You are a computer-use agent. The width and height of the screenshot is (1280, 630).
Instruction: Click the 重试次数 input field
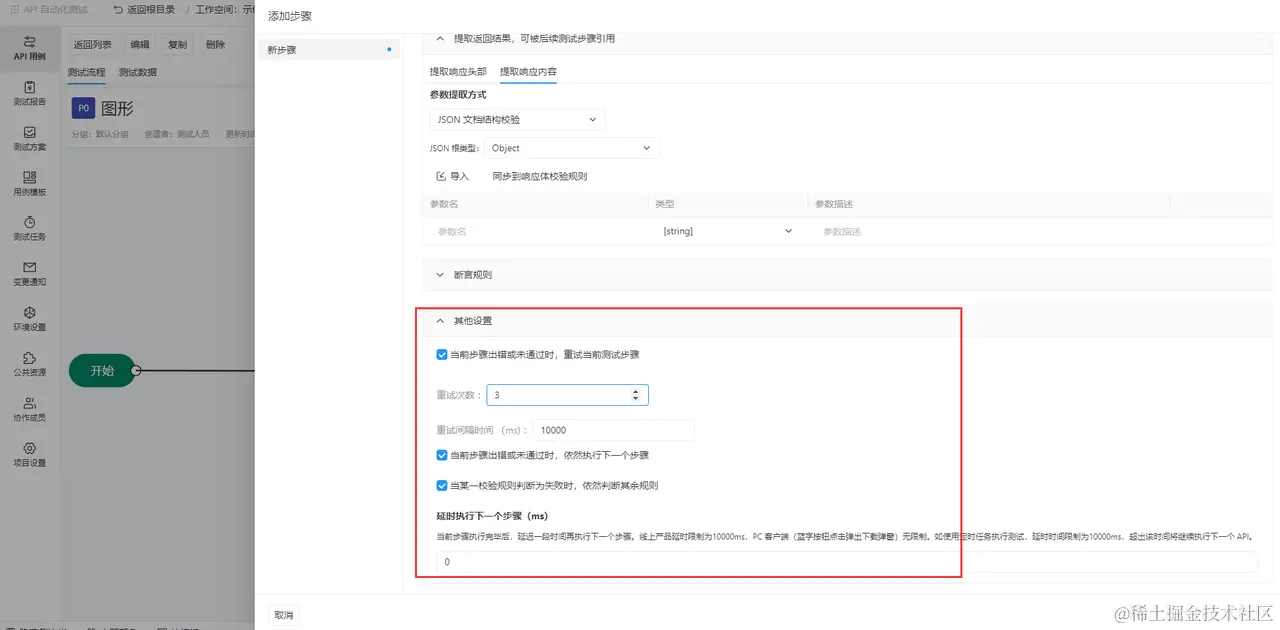click(x=567, y=395)
